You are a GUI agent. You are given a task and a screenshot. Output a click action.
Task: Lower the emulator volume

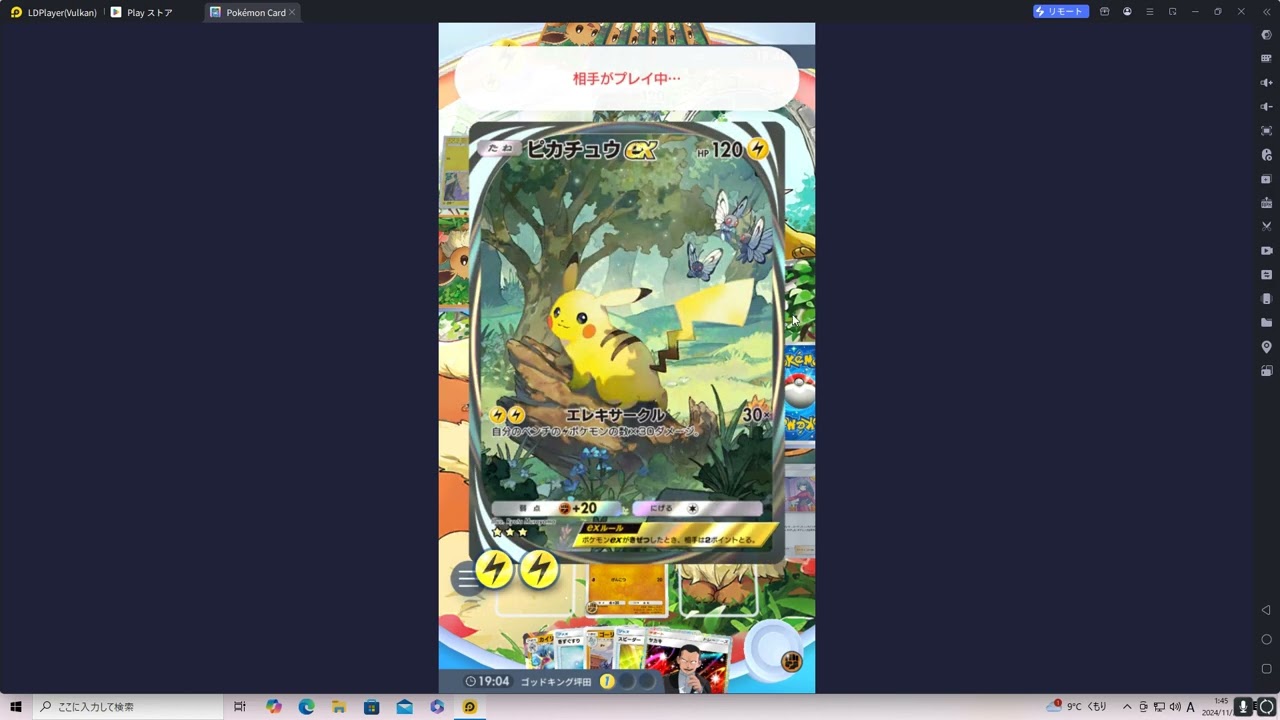tap(1266, 107)
